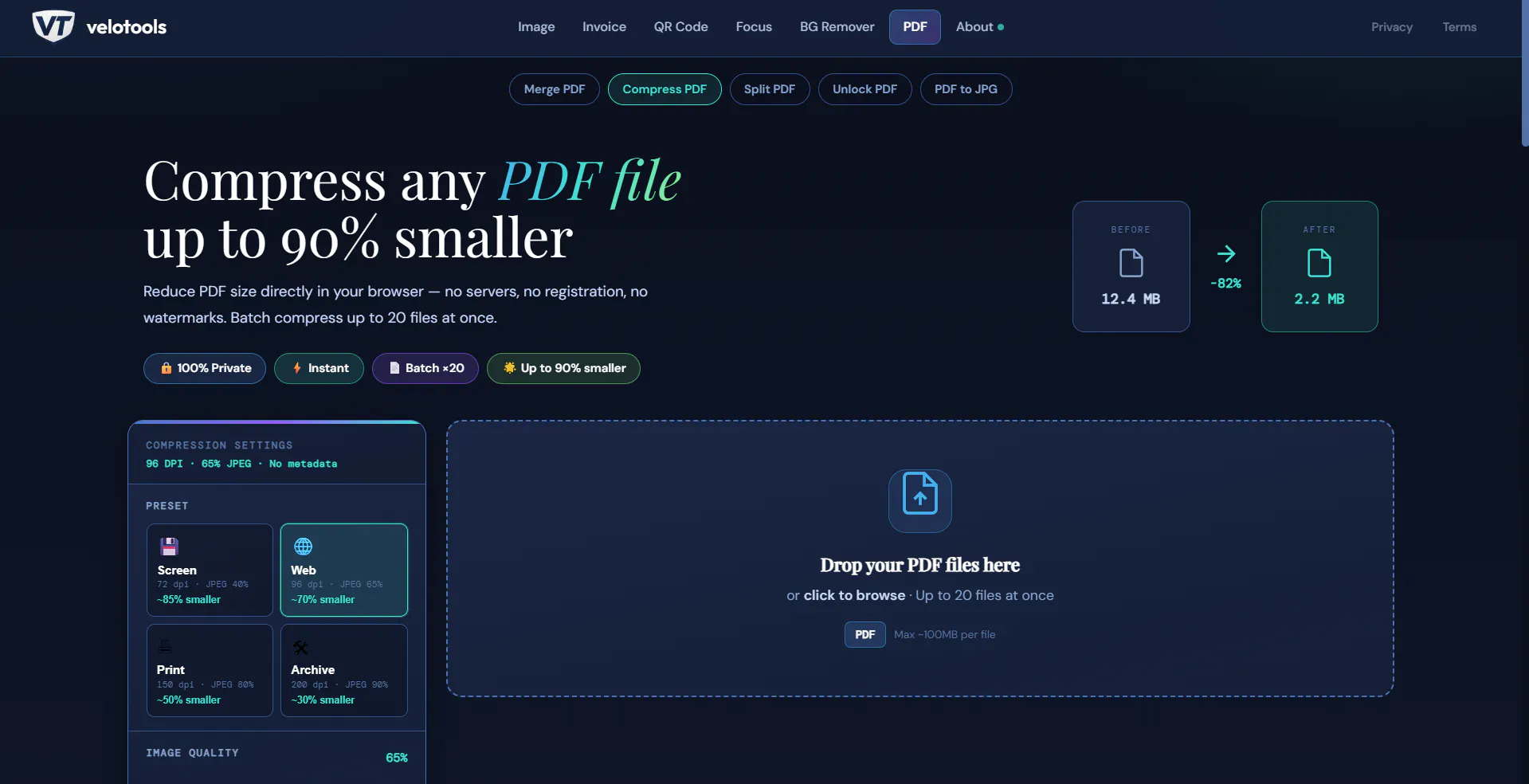Image resolution: width=1529 pixels, height=784 pixels.
Task: Open the Image tool in navigation
Action: click(x=536, y=27)
